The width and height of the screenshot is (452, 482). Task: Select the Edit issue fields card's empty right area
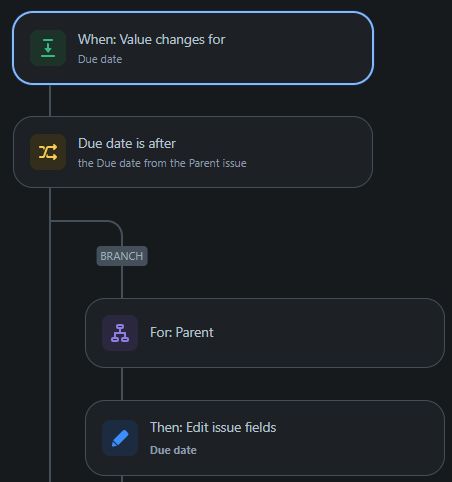click(360, 438)
